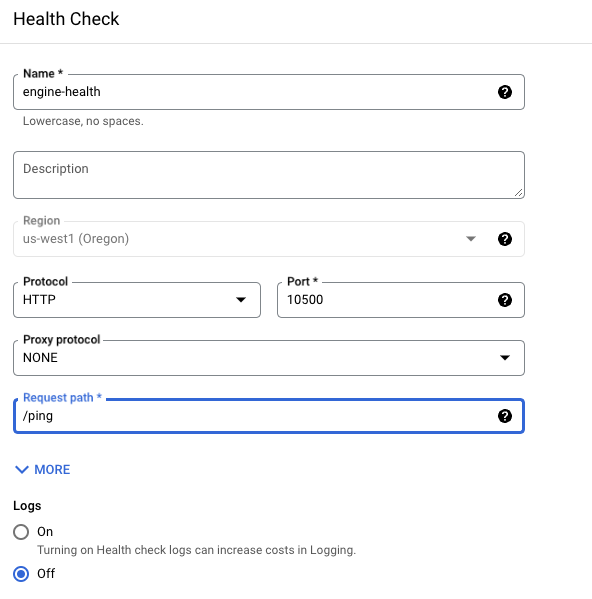View help for the Port field

pos(505,300)
